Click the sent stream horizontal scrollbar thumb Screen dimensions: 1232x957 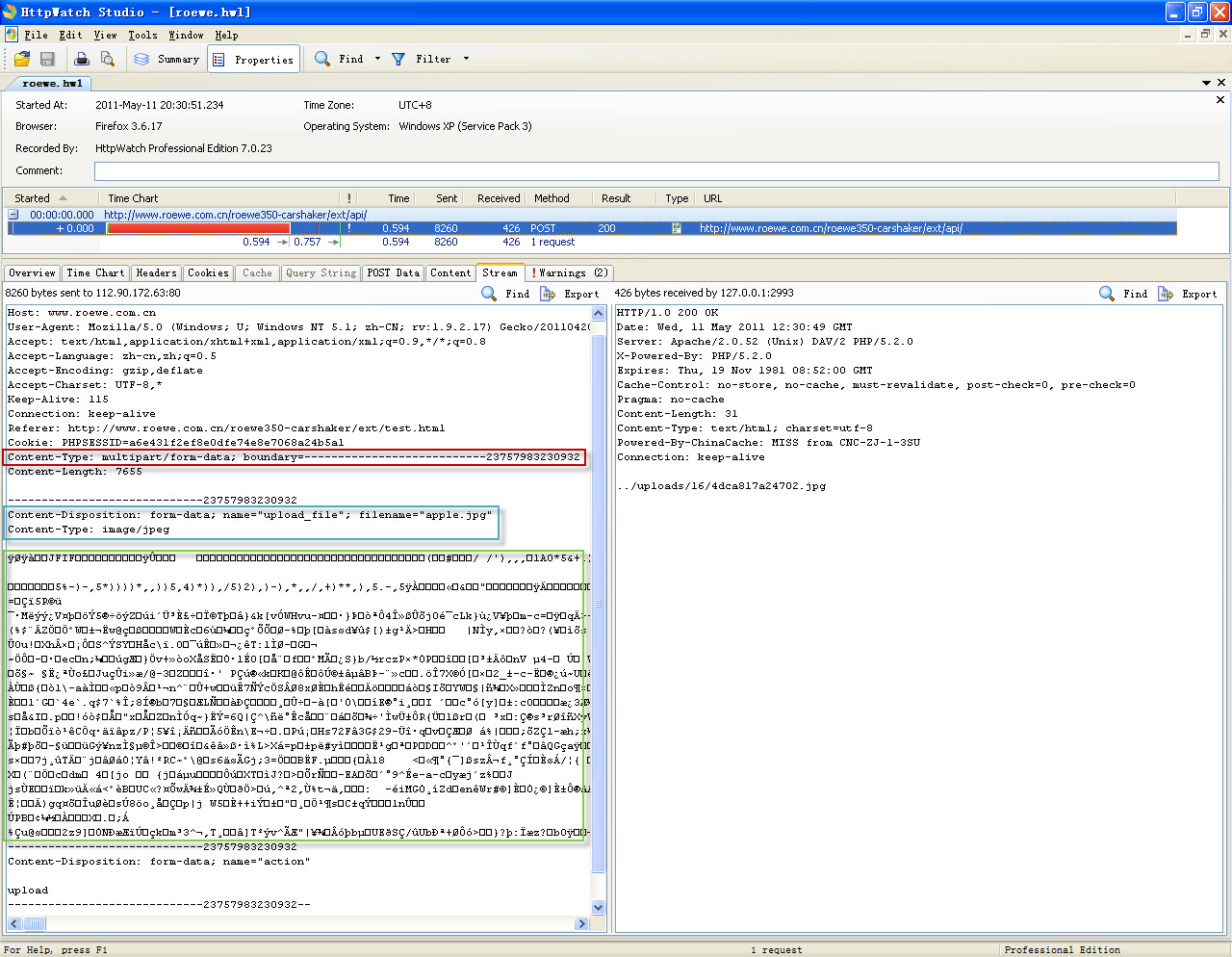click(34, 923)
